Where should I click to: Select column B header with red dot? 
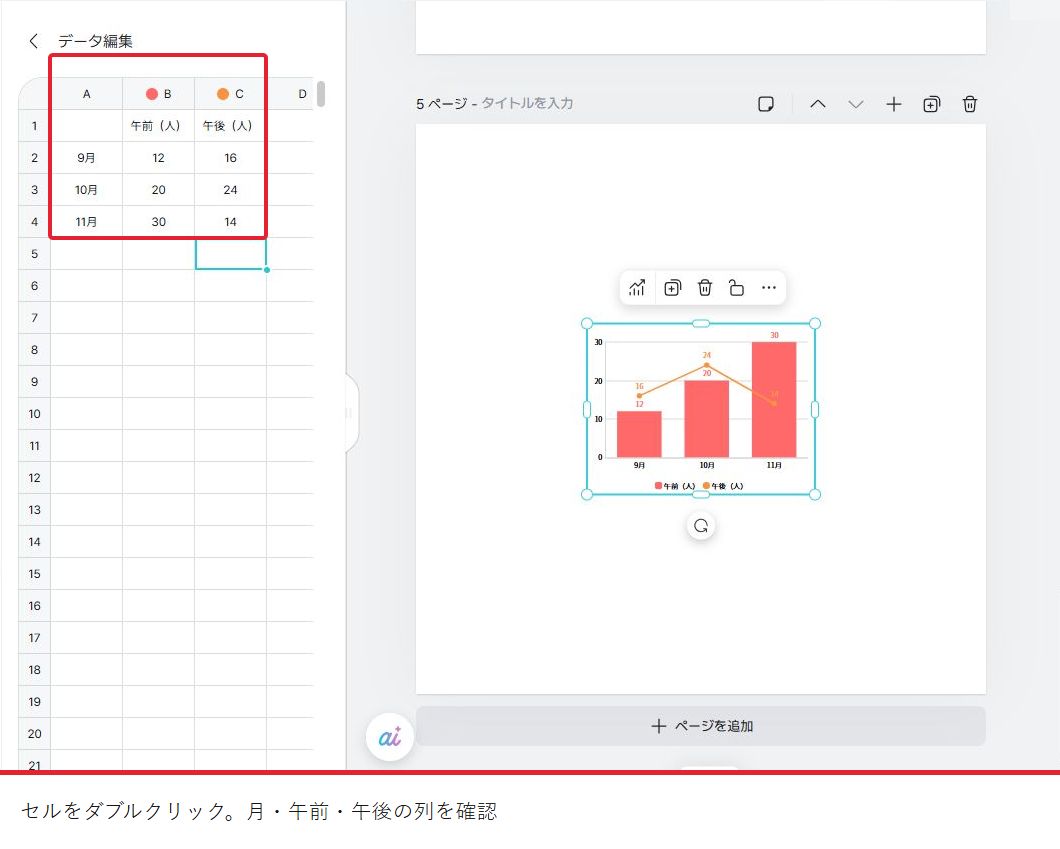tap(158, 94)
